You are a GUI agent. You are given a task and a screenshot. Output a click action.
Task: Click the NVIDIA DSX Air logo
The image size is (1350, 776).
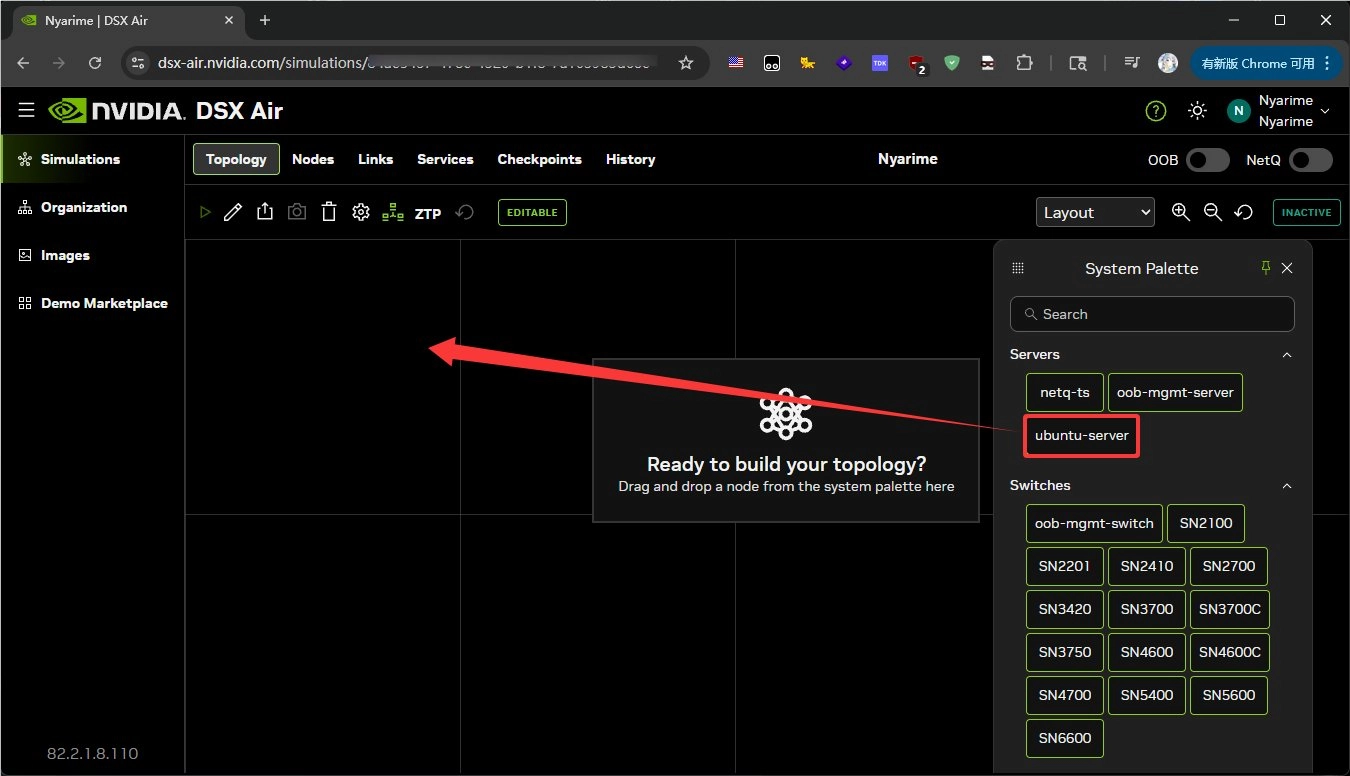166,110
